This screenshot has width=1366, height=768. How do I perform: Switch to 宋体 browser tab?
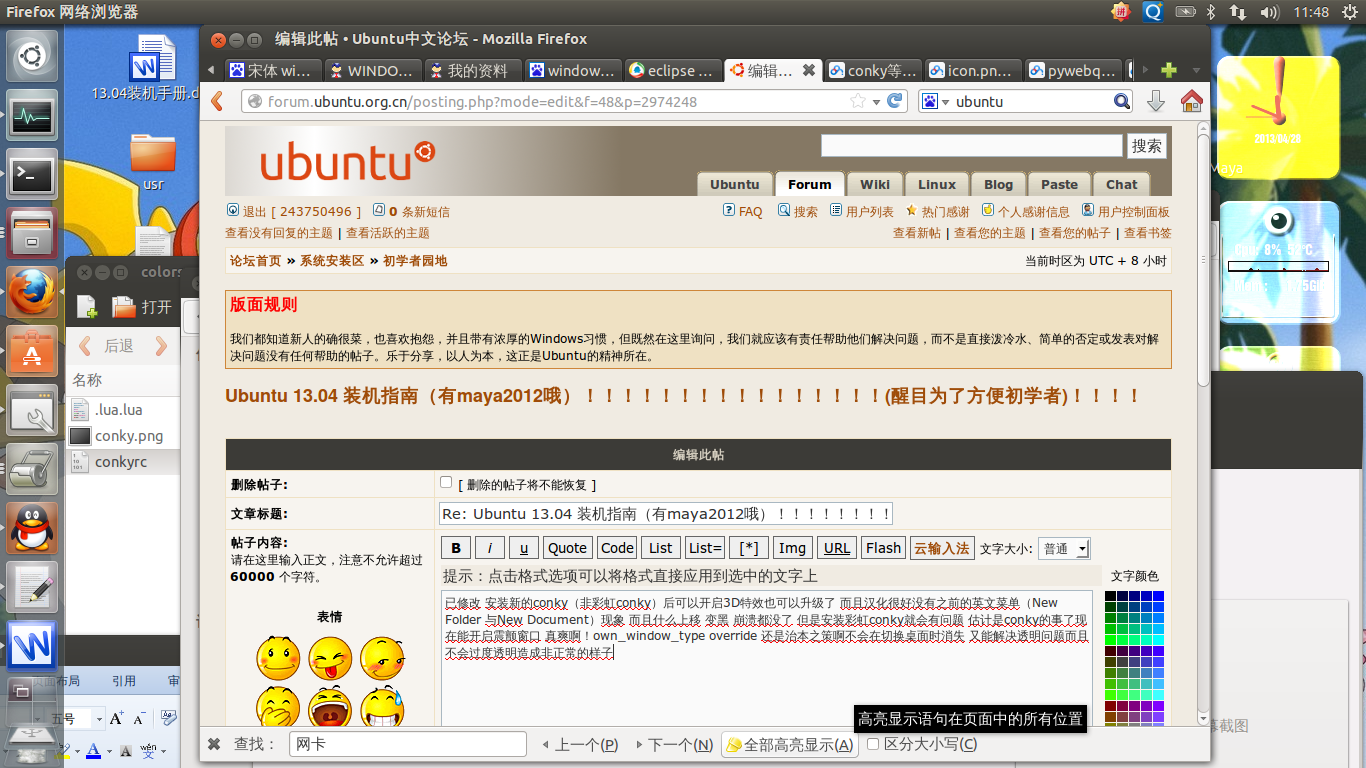click(x=272, y=70)
